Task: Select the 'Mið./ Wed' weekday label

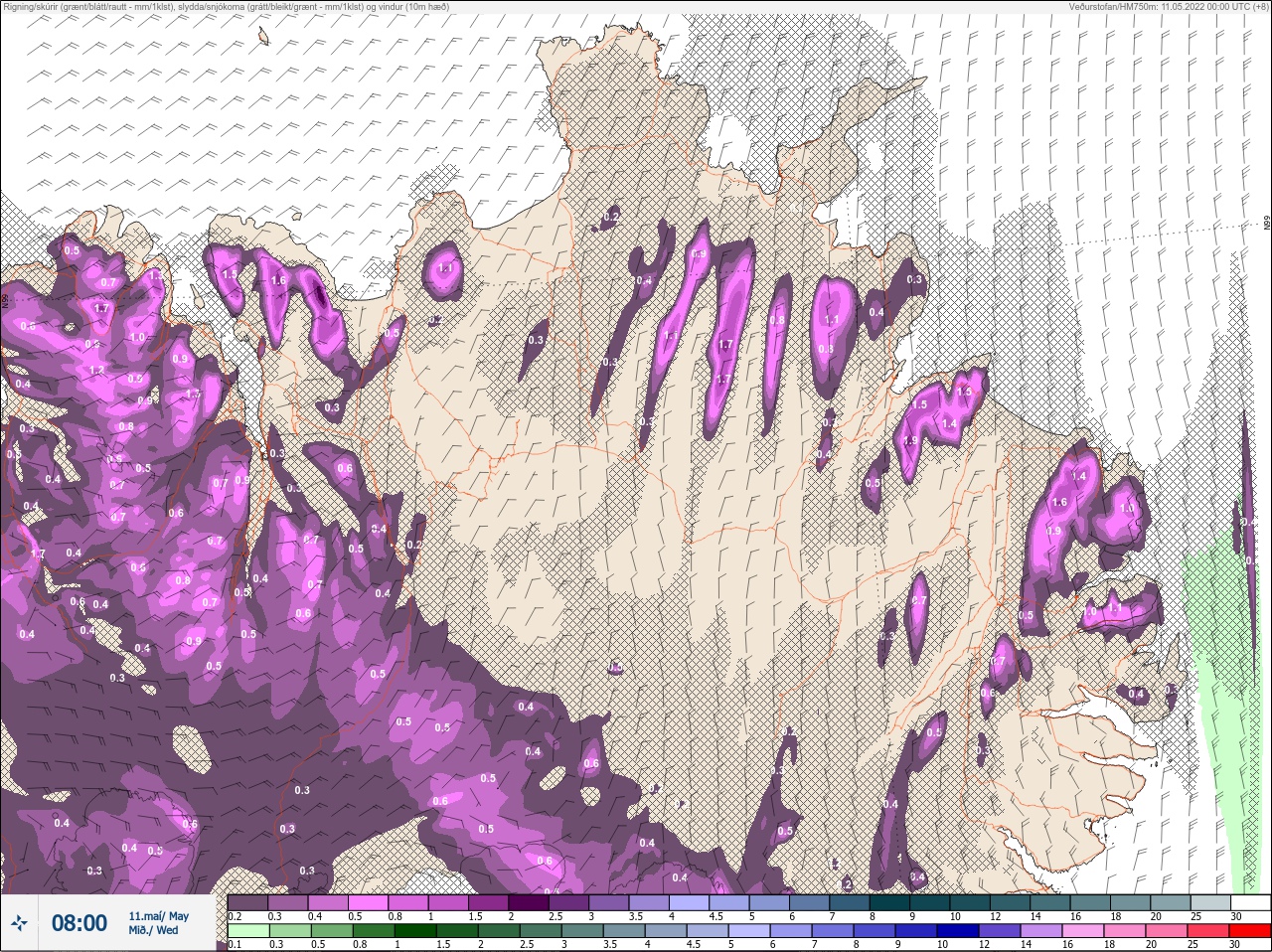Action: coord(153,930)
